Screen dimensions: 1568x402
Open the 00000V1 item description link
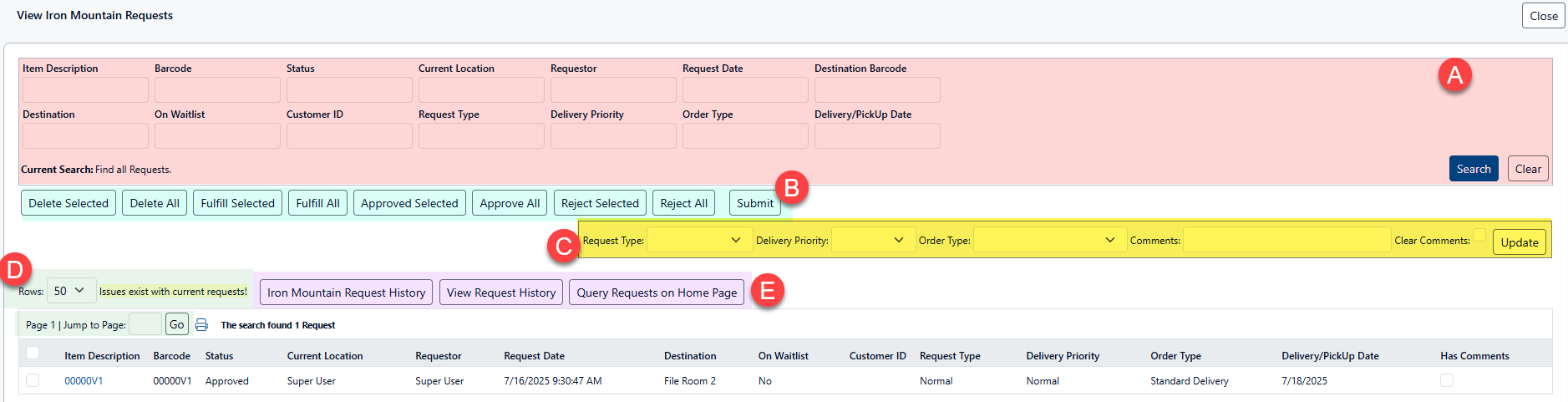84,381
